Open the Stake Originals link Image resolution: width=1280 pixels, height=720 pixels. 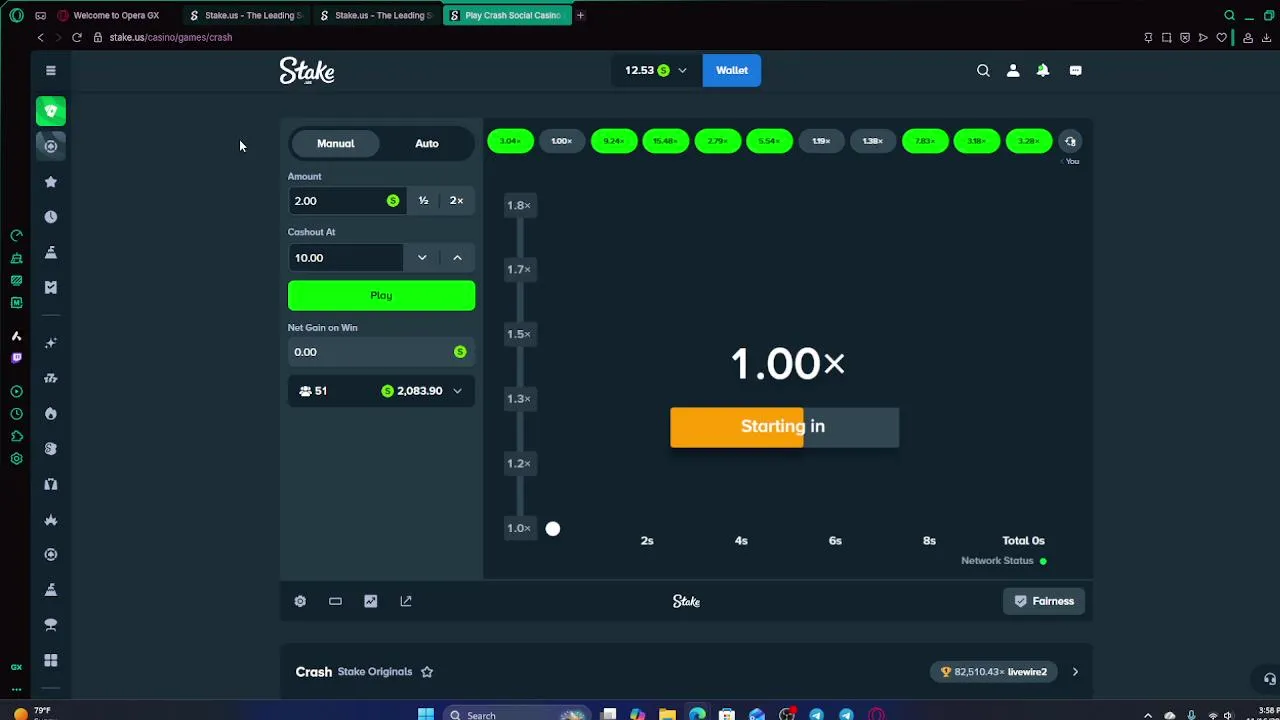point(375,672)
